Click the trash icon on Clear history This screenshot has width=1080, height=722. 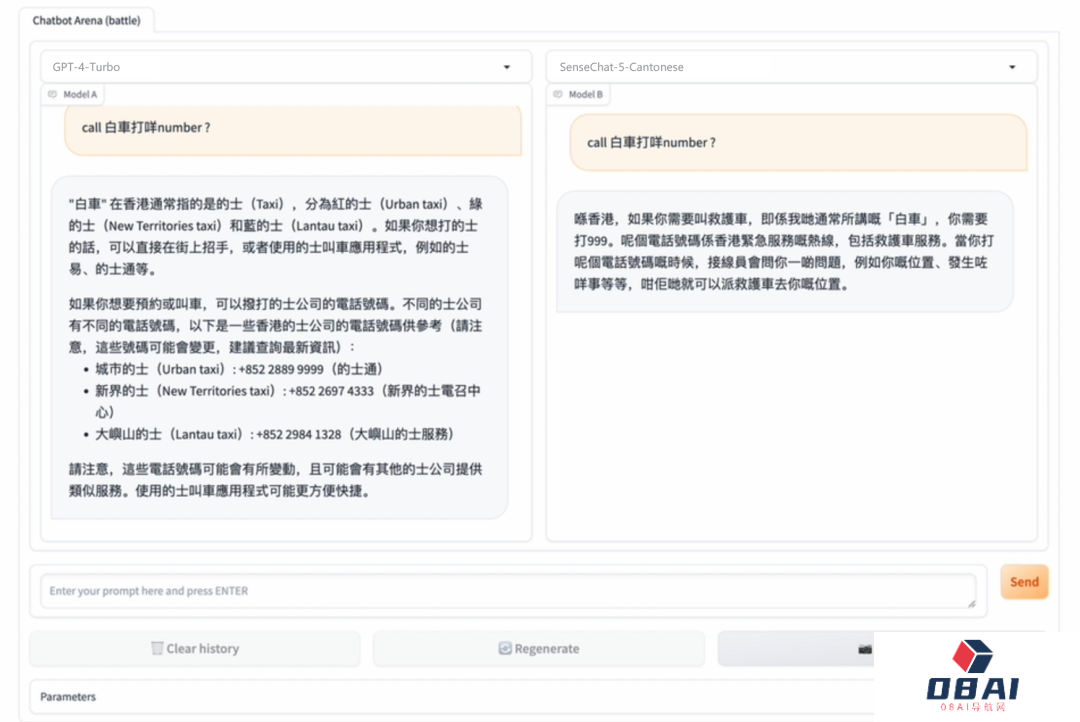(x=157, y=648)
